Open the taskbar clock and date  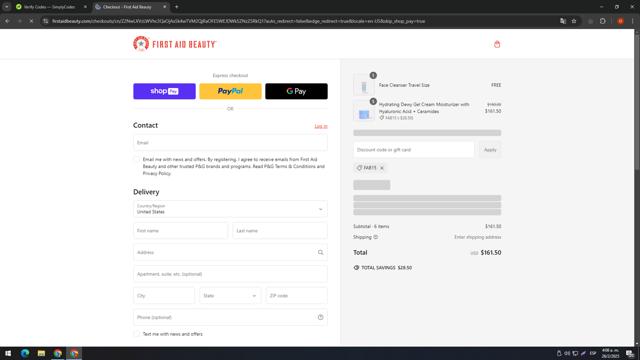pyautogui.click(x=610, y=353)
